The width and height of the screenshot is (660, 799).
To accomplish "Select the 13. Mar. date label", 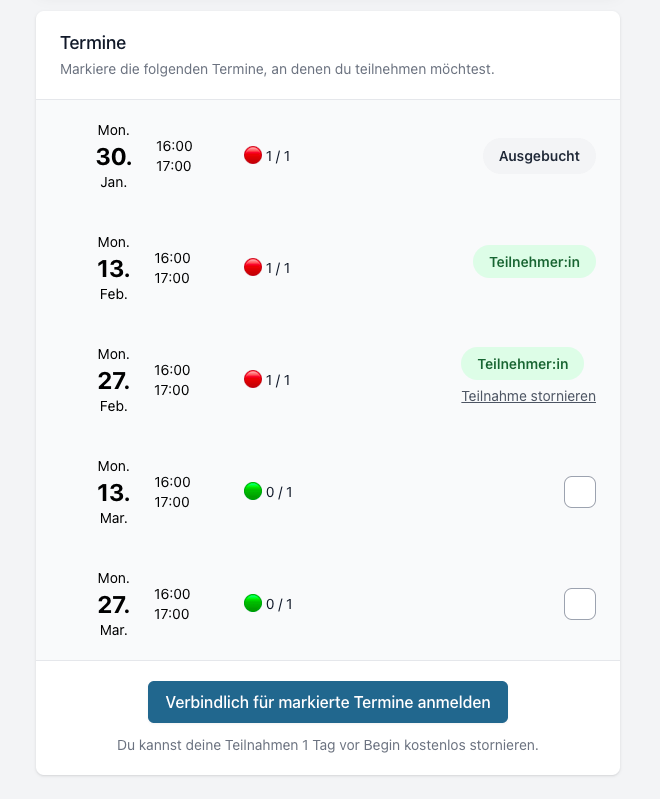I will pyautogui.click(x=114, y=492).
